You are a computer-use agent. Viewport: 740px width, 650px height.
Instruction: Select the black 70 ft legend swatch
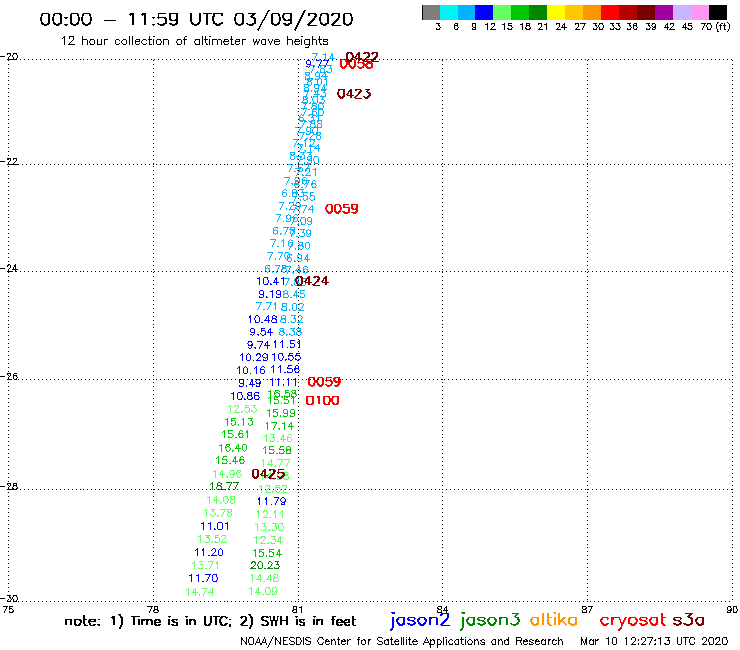tap(717, 12)
